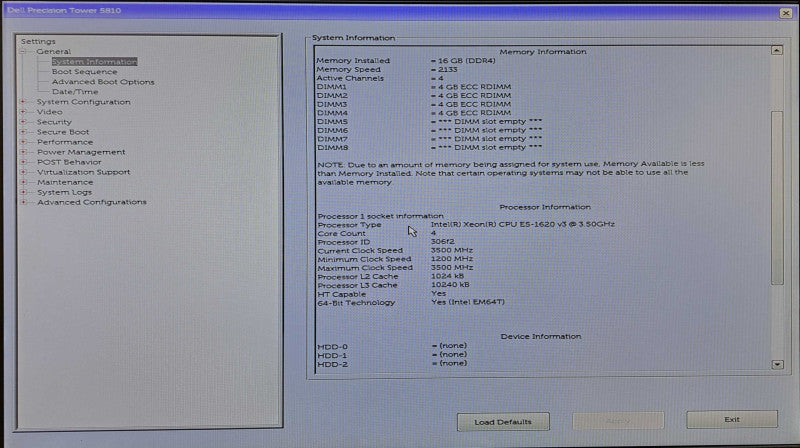Click the Processor Information heading
Screen dimensions: 800x448
click(545, 207)
